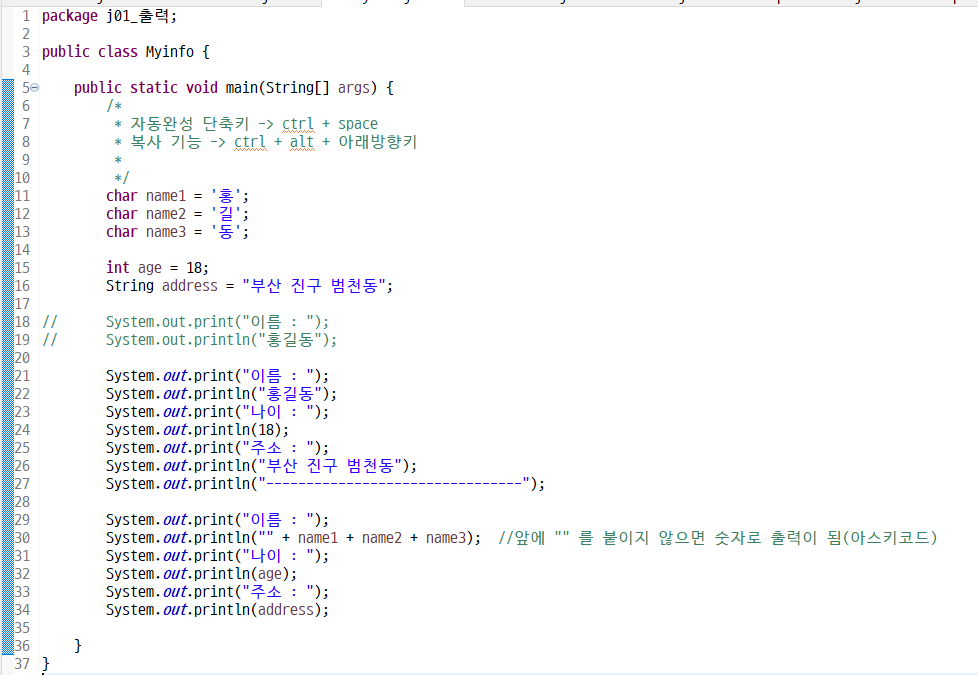Click the "package j01_출력;" statement
The height and width of the screenshot is (675, 978).
click(x=109, y=16)
